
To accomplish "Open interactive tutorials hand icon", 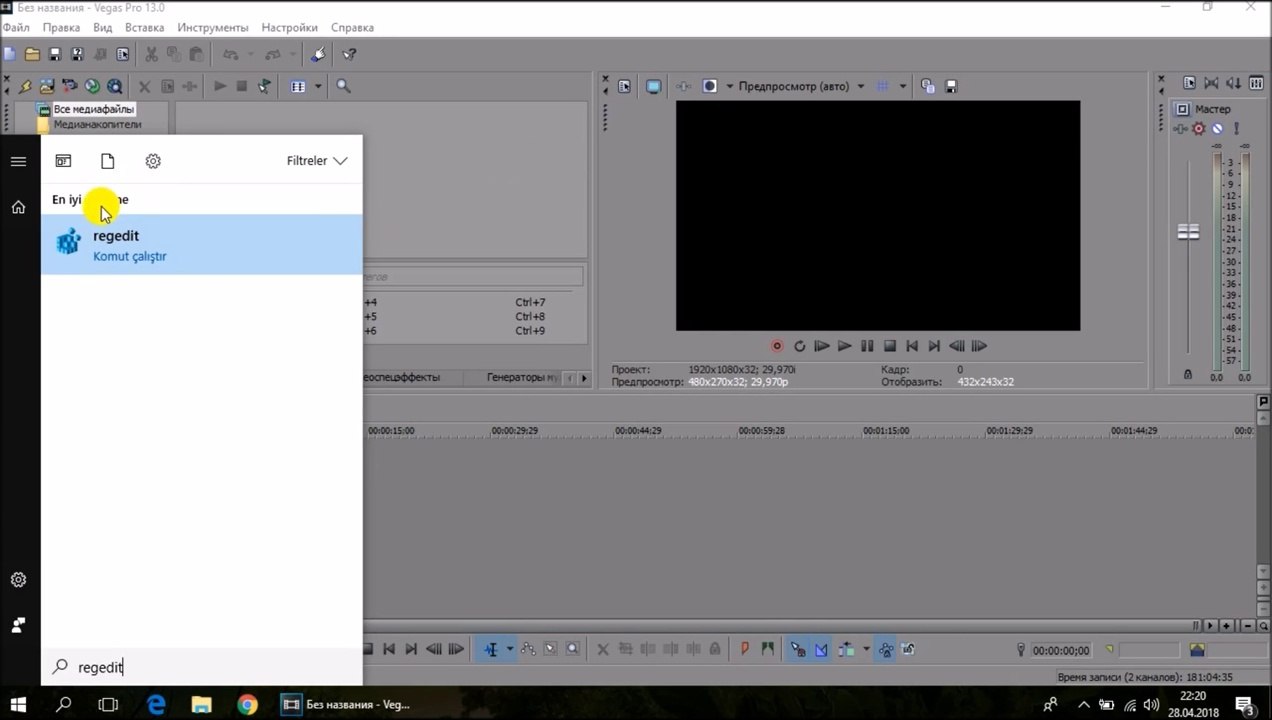I will tap(318, 54).
